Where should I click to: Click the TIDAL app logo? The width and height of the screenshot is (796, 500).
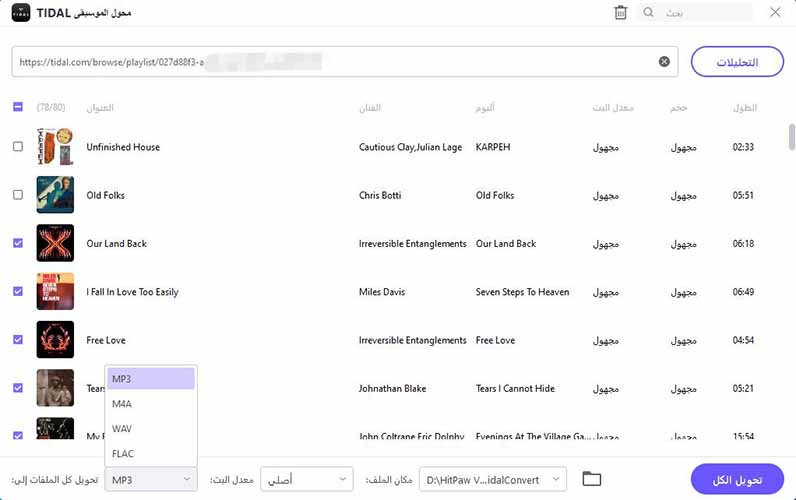[21, 13]
